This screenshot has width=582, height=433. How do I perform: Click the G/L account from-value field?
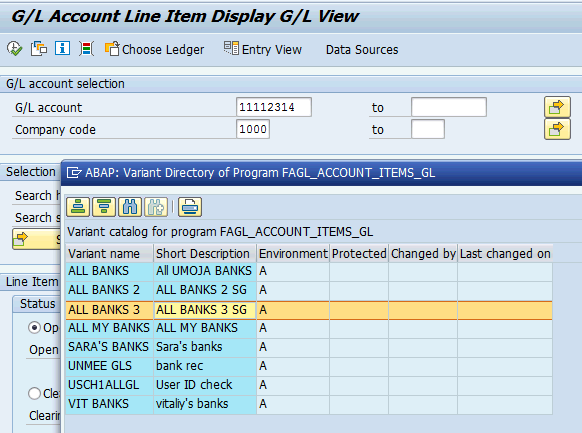[274, 107]
